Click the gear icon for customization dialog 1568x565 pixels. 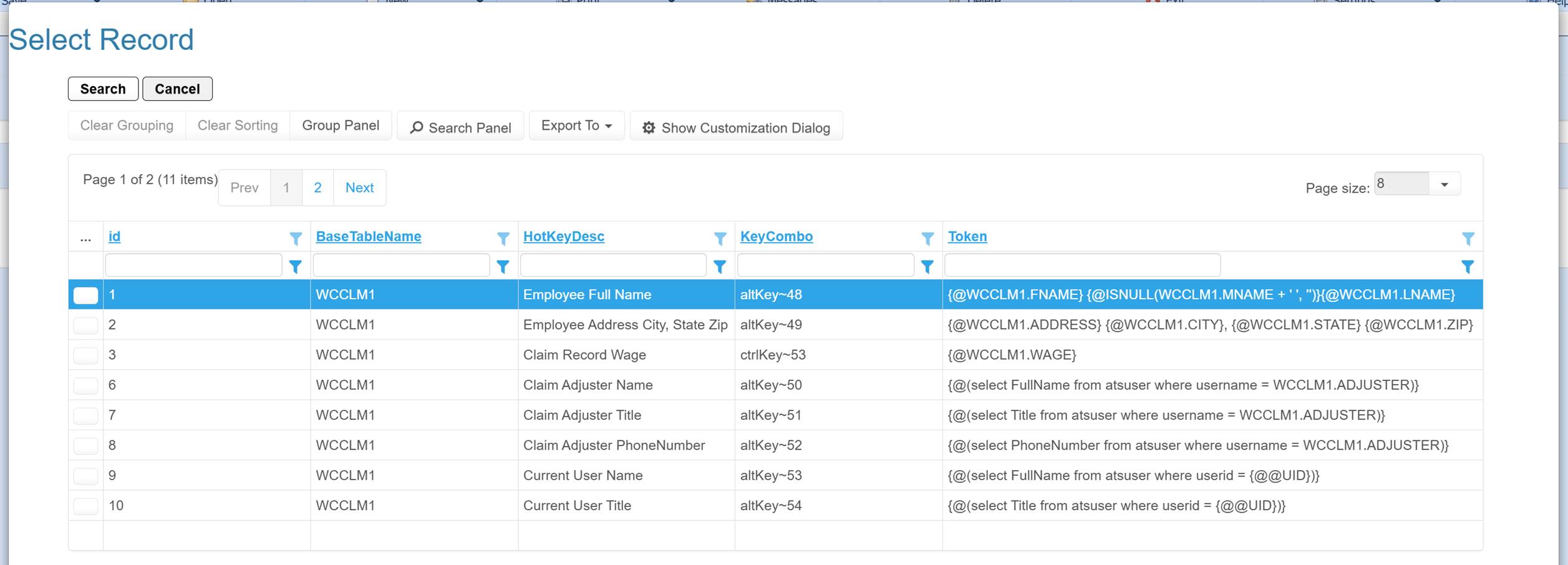click(x=649, y=128)
